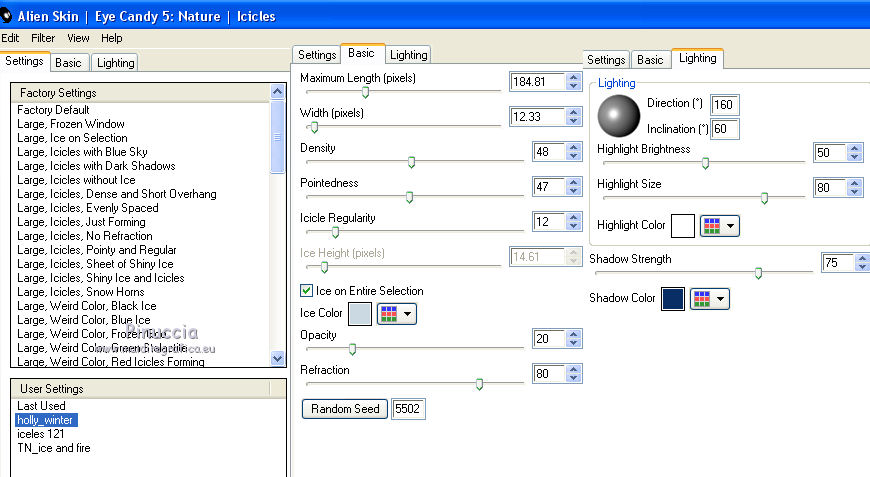870x477 pixels.
Task: Open the Edit menu
Action: (x=10, y=38)
